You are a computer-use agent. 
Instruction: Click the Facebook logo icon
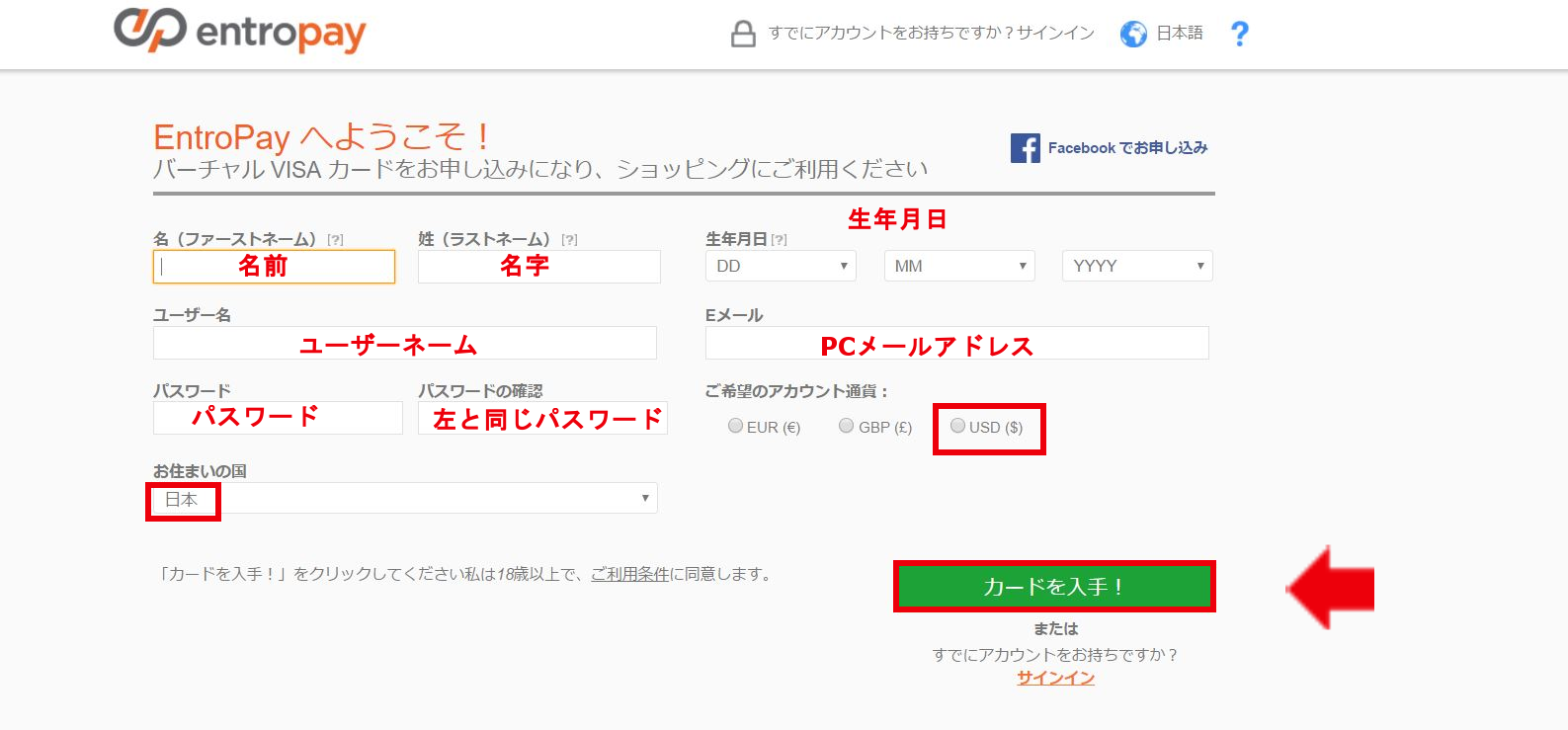[x=1026, y=148]
